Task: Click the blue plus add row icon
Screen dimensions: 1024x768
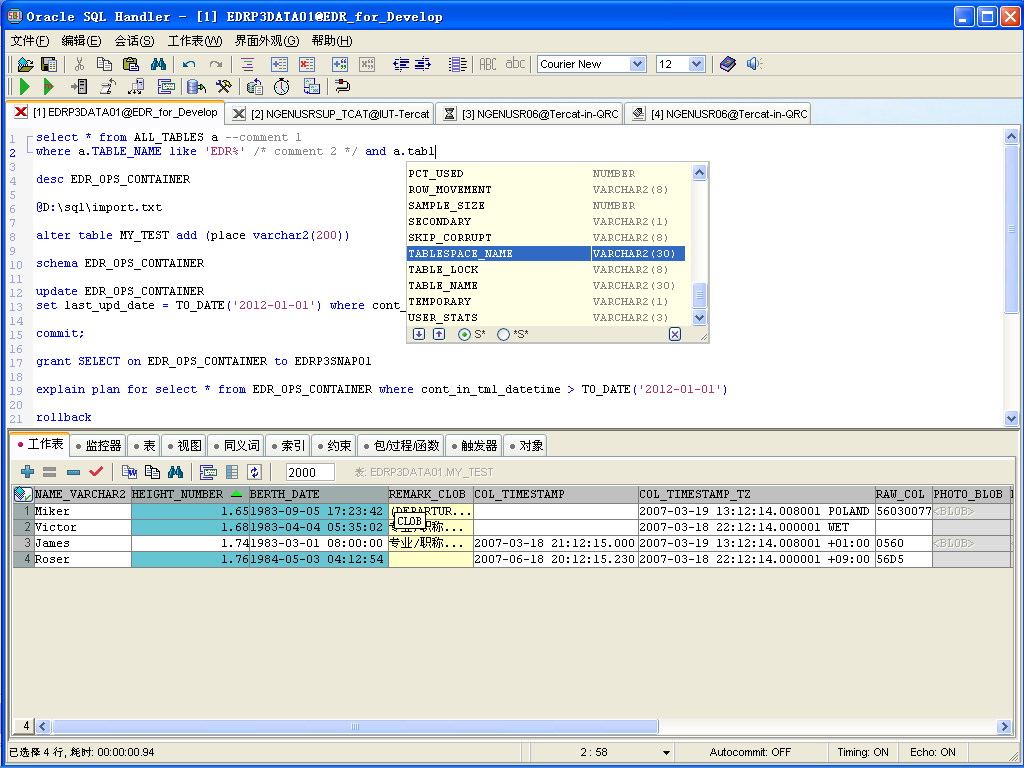Action: pyautogui.click(x=28, y=472)
